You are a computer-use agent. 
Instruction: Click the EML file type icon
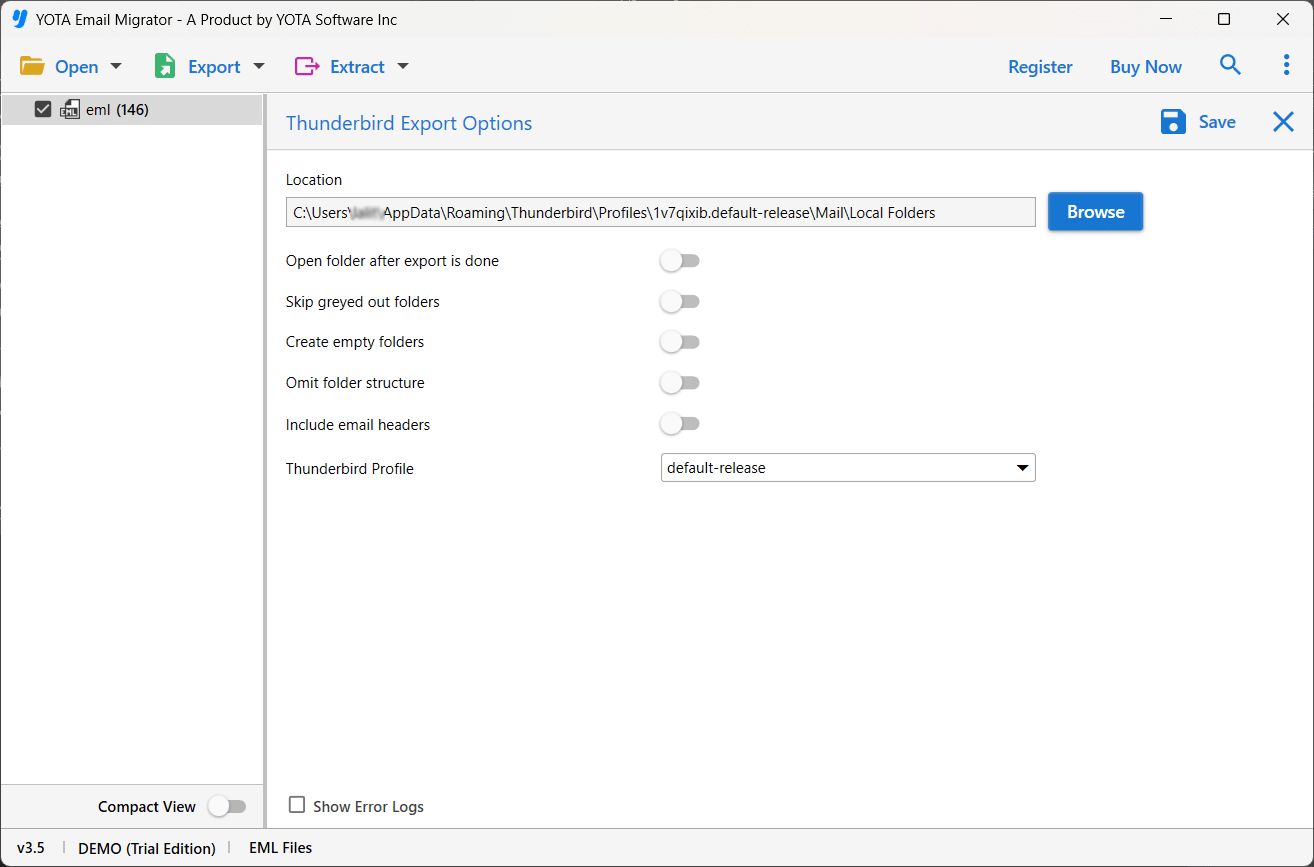pos(69,109)
